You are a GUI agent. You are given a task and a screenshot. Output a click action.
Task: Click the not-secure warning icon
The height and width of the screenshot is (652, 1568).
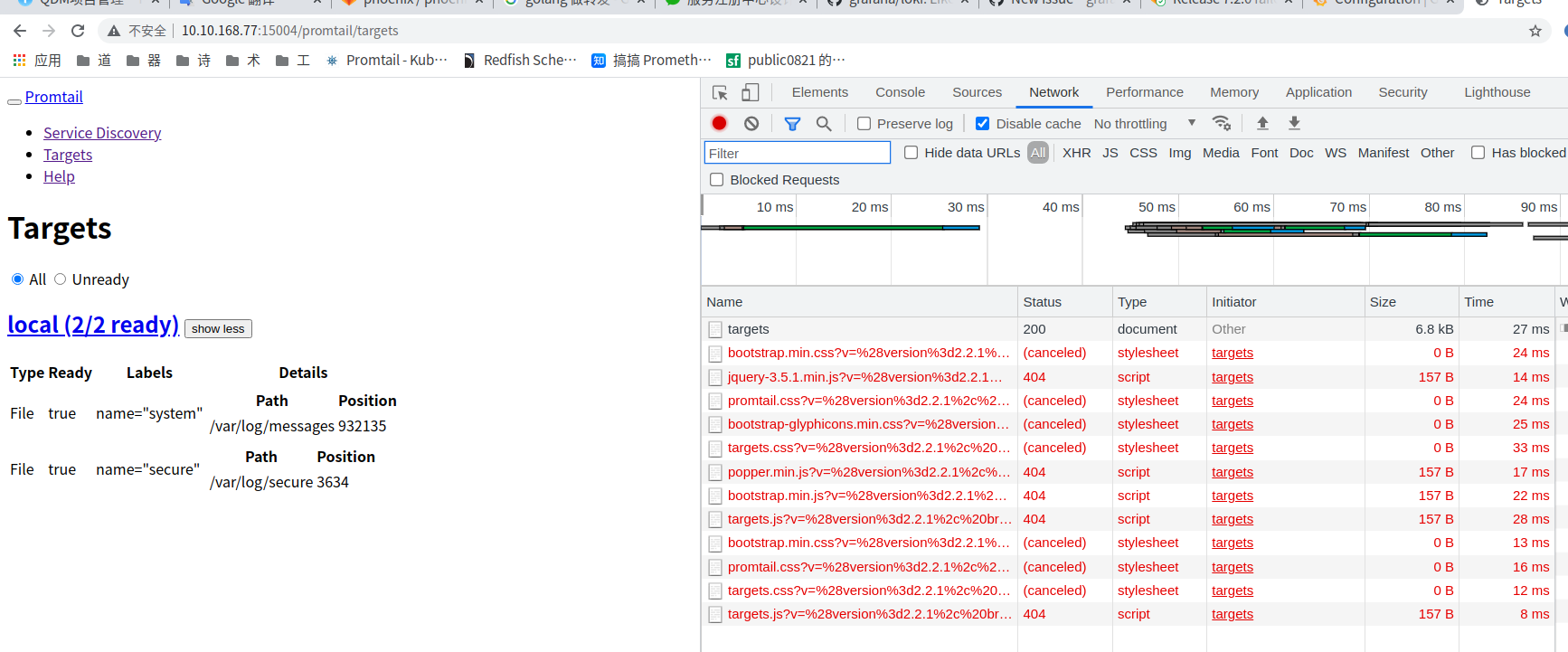pyautogui.click(x=114, y=31)
